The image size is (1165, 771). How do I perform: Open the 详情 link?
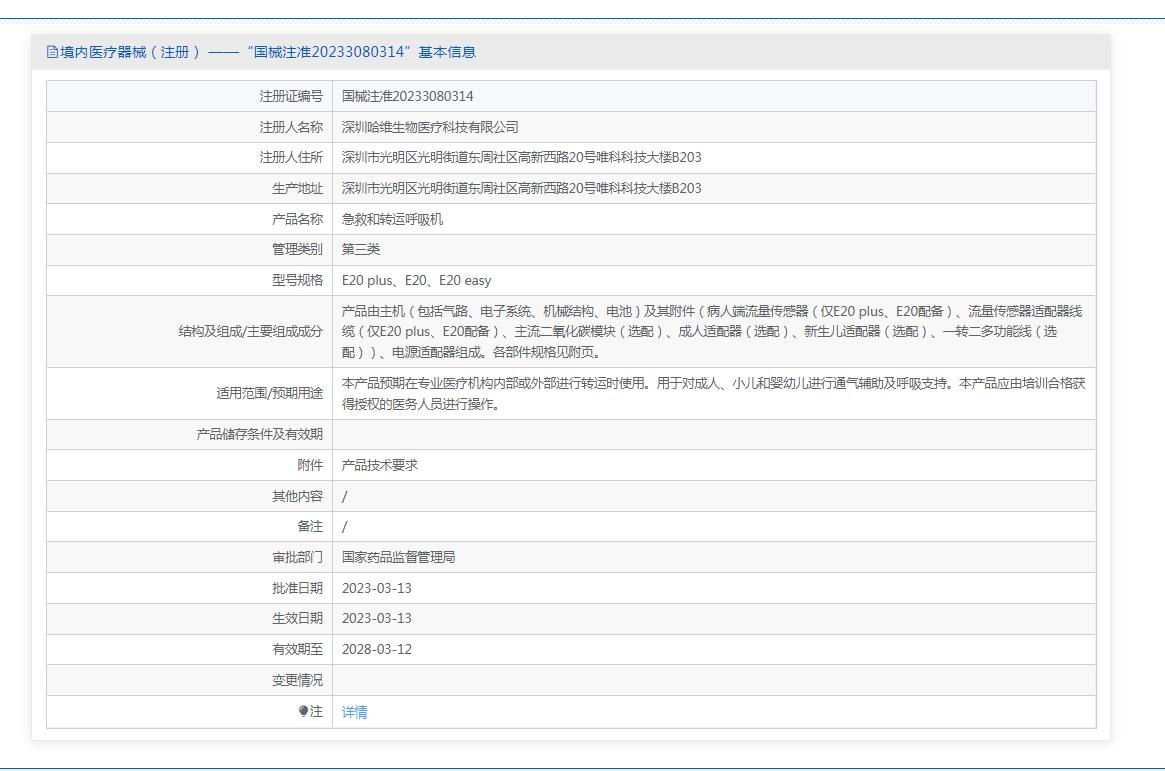(x=354, y=712)
